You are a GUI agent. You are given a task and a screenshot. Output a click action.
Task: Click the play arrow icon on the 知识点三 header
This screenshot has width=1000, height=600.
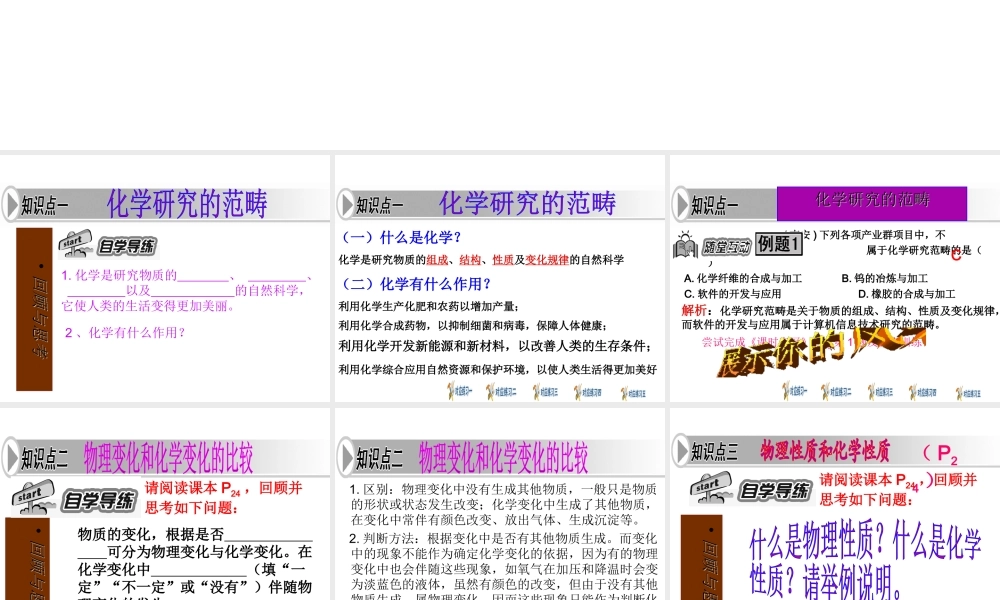[x=681, y=451]
